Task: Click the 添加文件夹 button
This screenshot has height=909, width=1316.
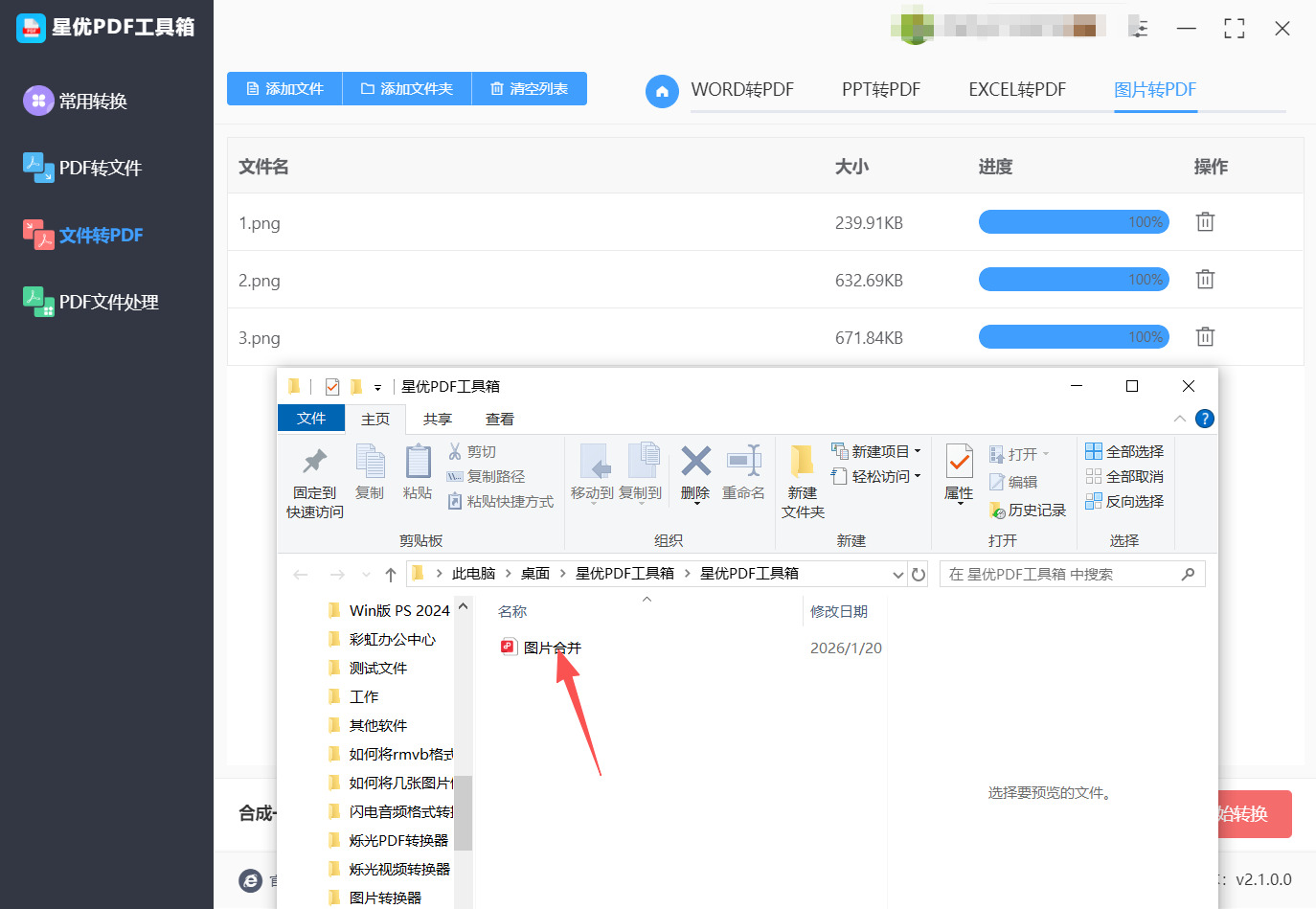Action: tap(407, 89)
